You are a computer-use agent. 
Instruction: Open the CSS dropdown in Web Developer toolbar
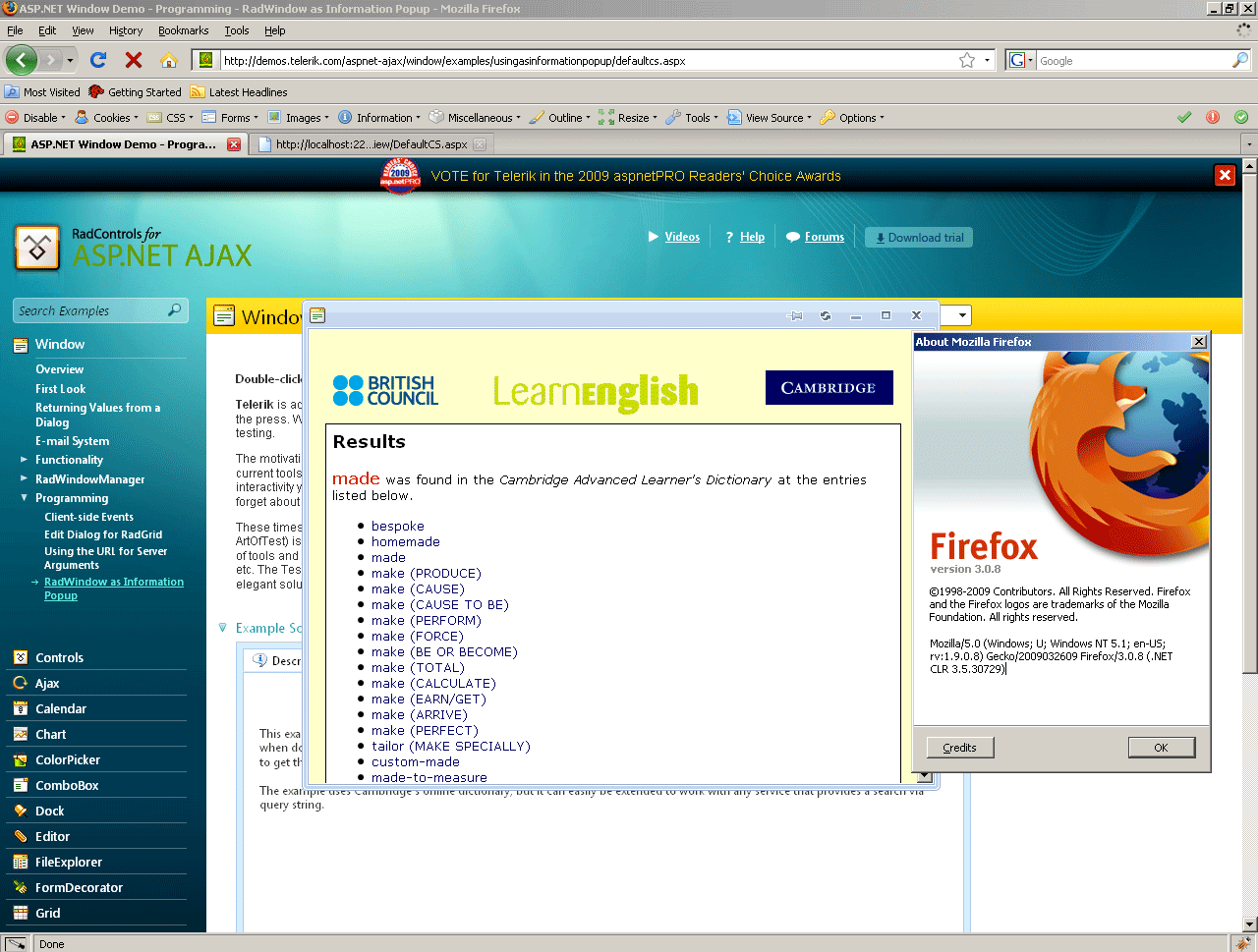[x=171, y=118]
